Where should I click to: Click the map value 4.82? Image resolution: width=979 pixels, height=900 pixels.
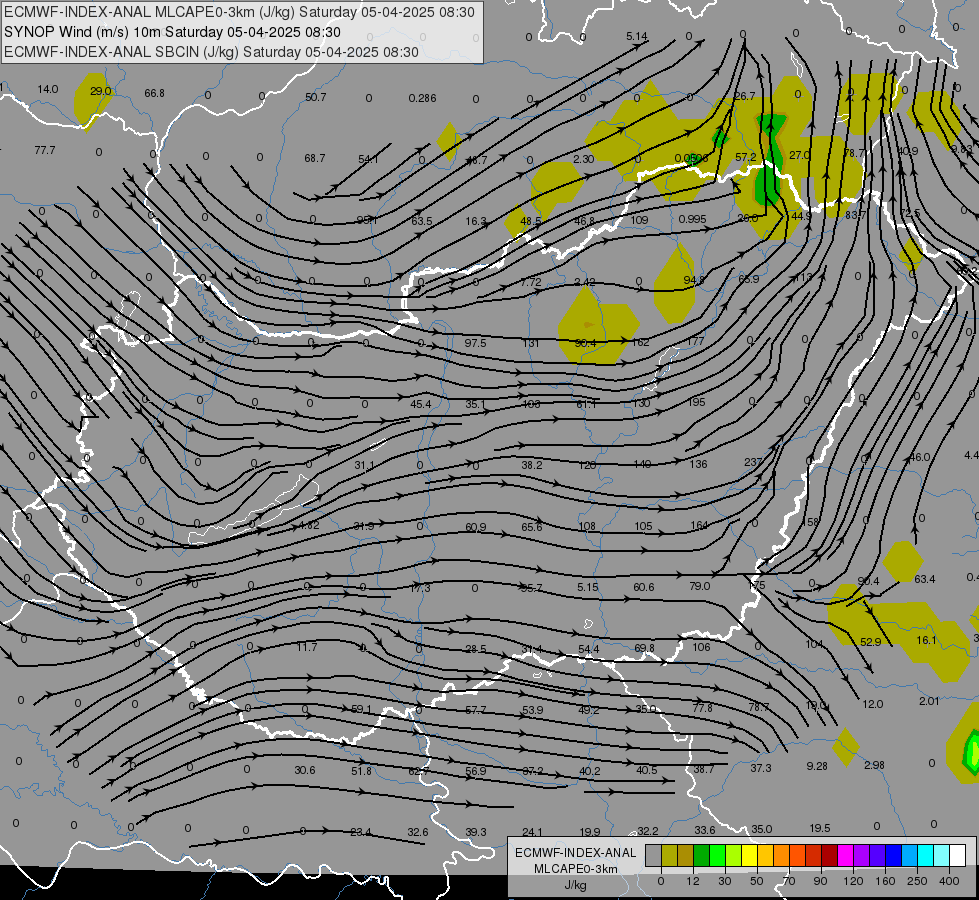coord(309,525)
